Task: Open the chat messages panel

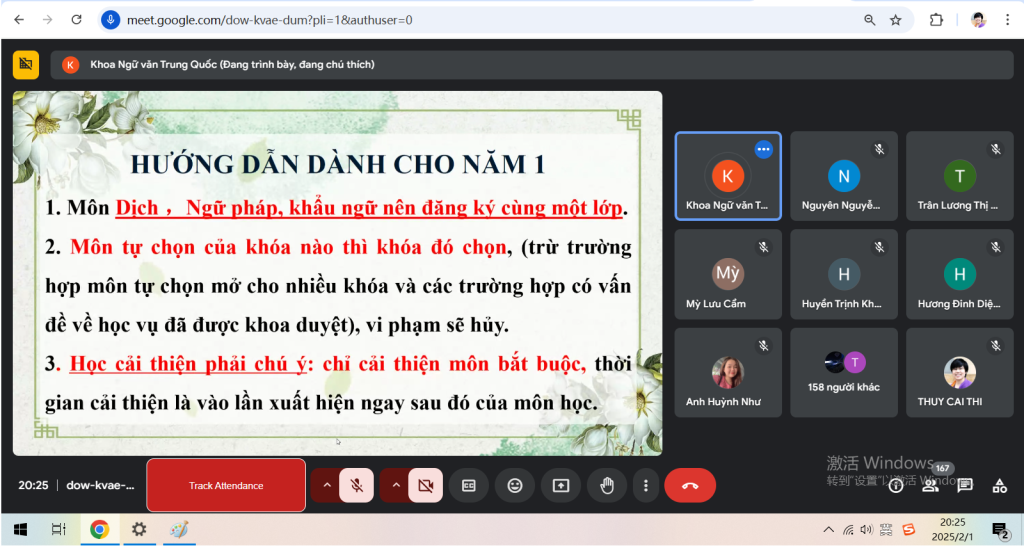Action: click(x=965, y=485)
